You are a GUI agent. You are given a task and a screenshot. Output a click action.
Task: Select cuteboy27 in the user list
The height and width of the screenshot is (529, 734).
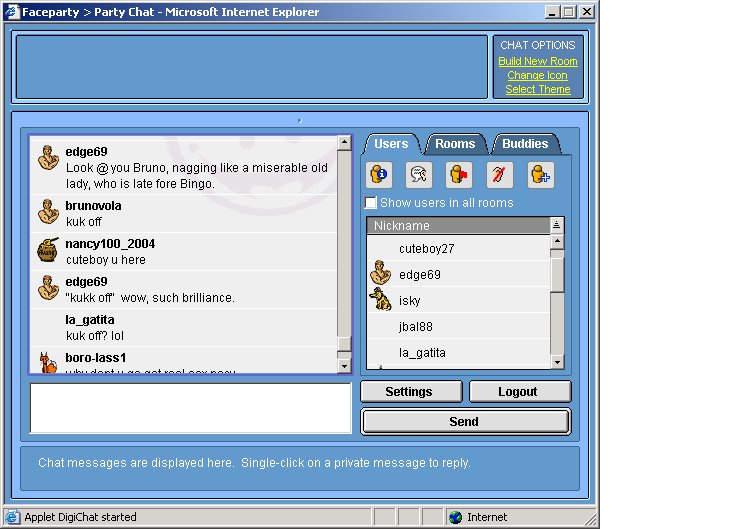coord(459,249)
